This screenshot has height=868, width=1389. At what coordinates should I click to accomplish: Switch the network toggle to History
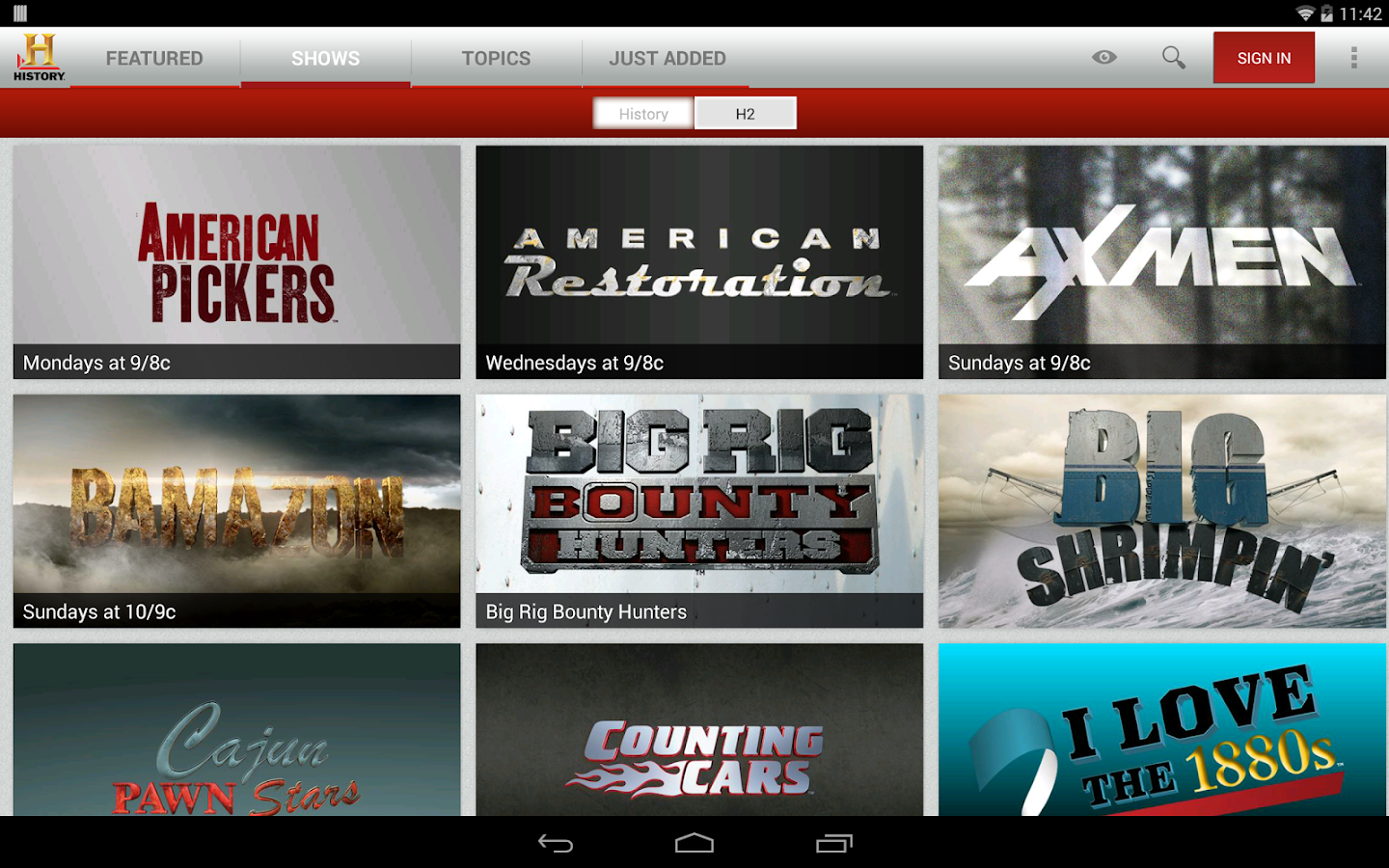click(x=641, y=113)
